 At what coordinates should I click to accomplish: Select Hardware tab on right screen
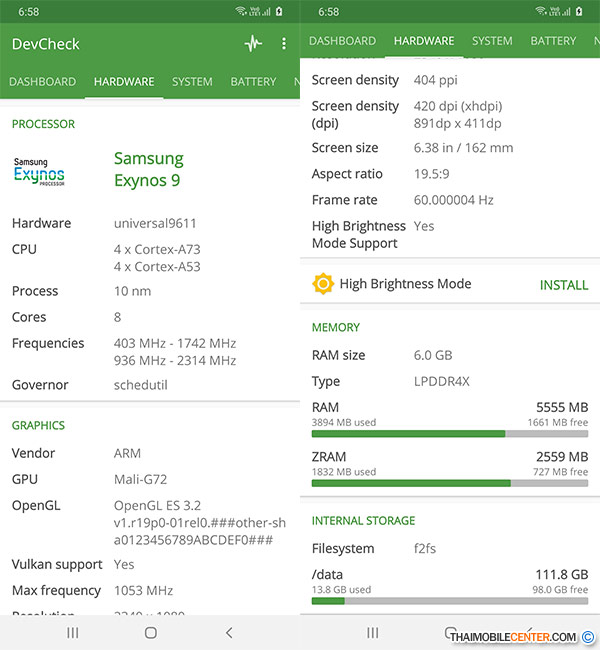[x=424, y=41]
